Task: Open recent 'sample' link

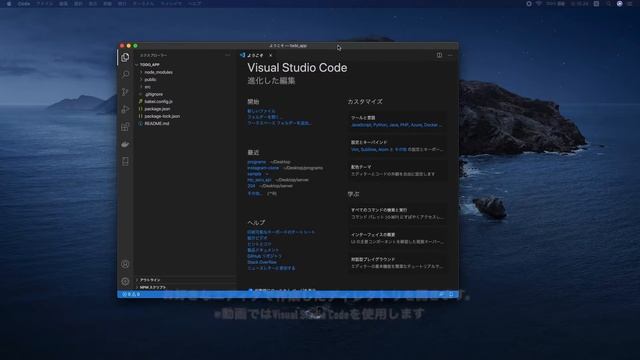Action: (x=254, y=174)
